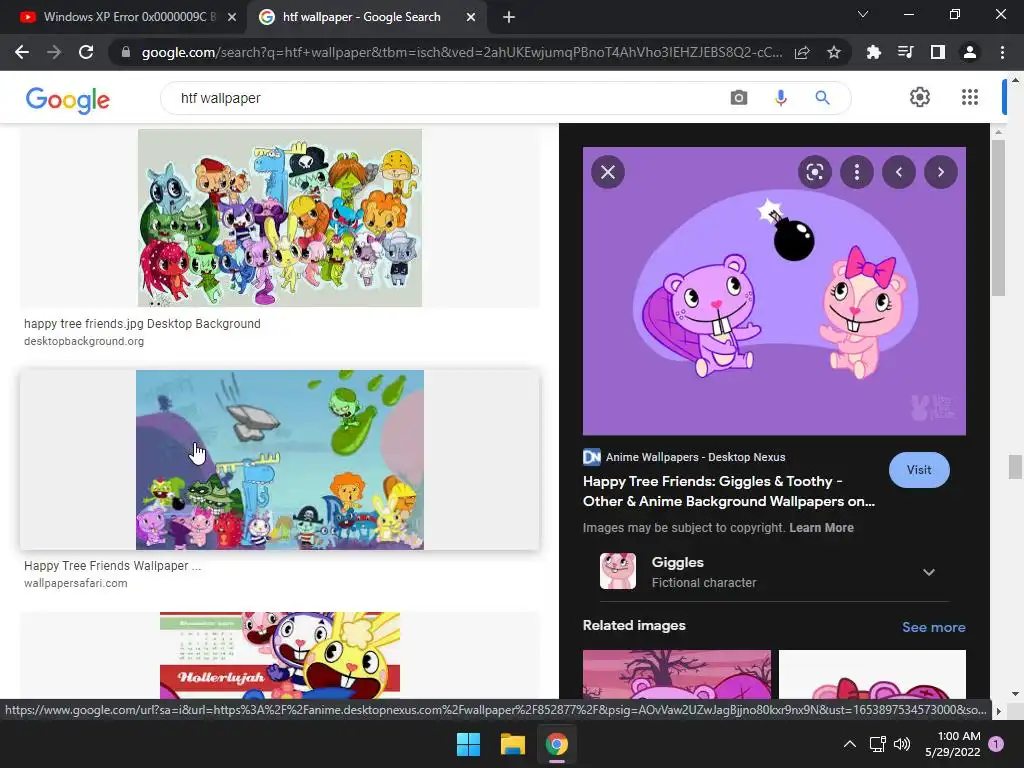Open the Google apps grid

pyautogui.click(x=970, y=97)
